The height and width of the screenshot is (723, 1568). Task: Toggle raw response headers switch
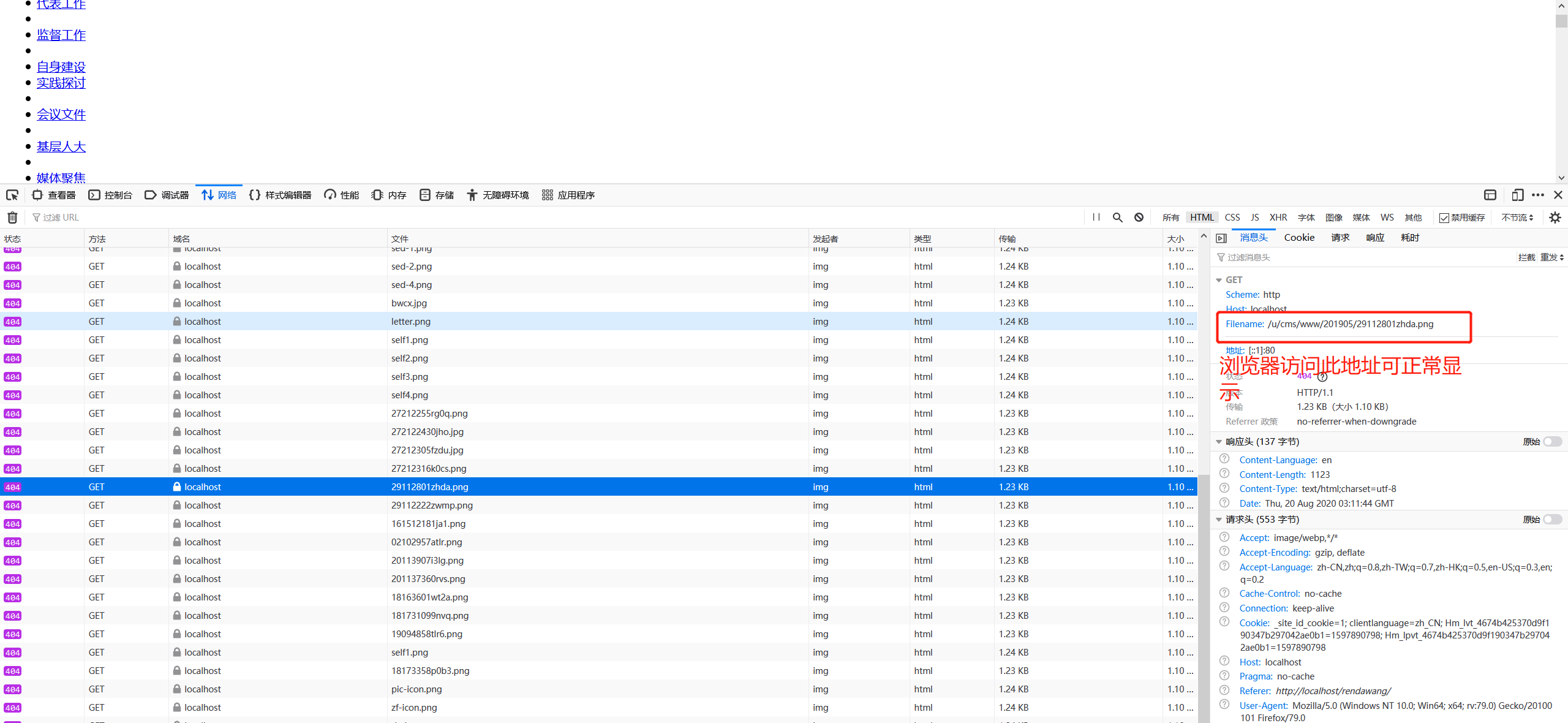coord(1552,442)
